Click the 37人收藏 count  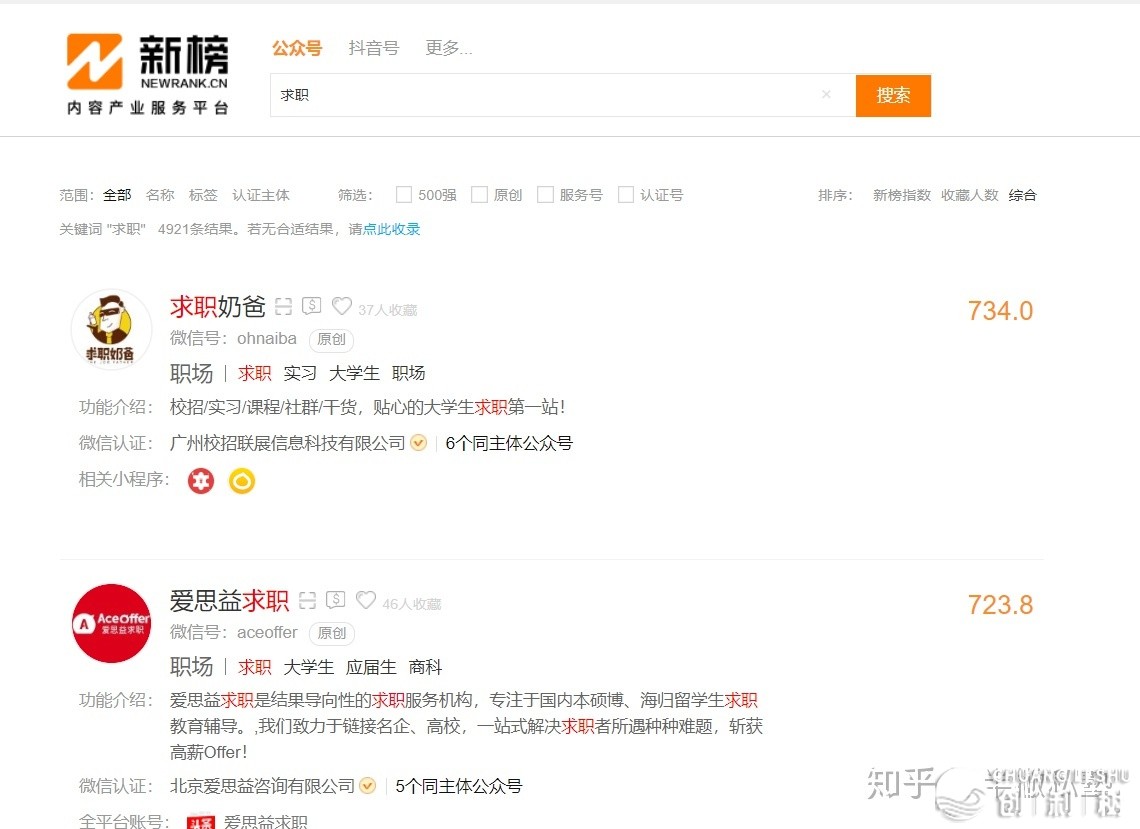tap(388, 311)
